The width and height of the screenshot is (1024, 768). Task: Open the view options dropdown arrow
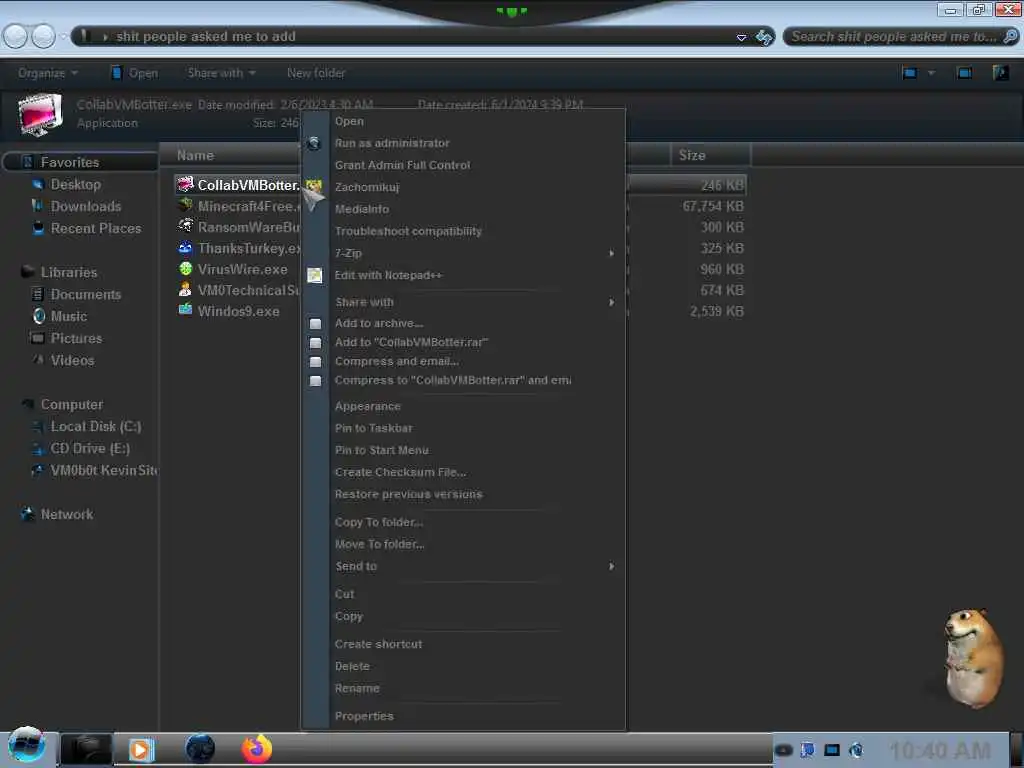pos(931,73)
